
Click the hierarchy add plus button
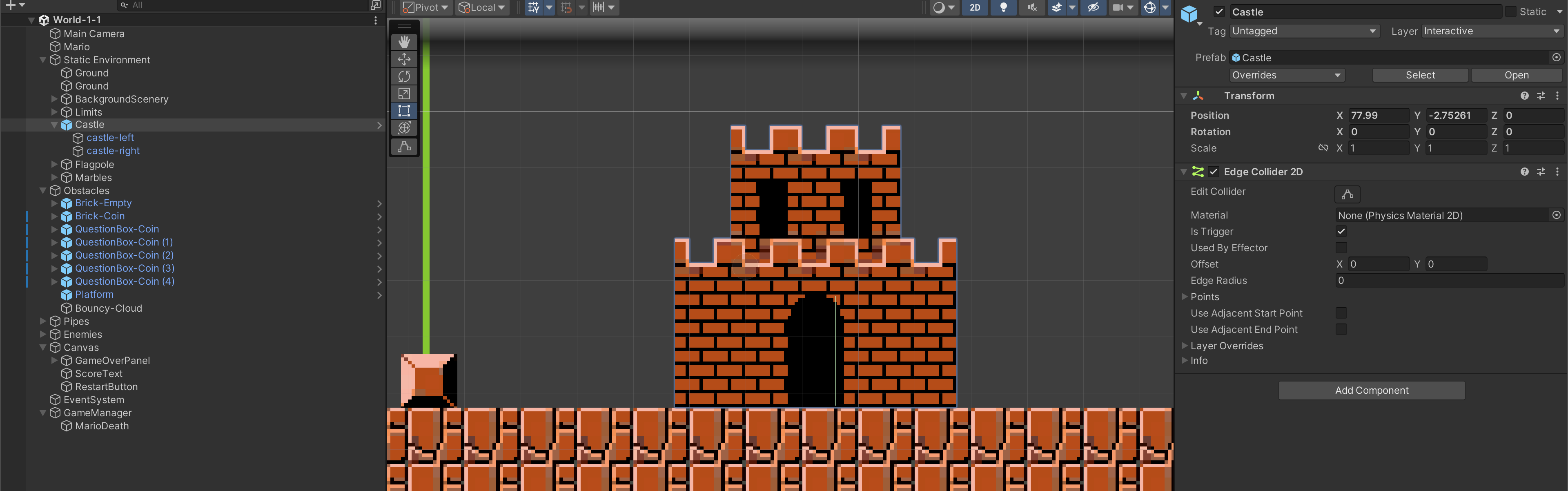coord(10,5)
